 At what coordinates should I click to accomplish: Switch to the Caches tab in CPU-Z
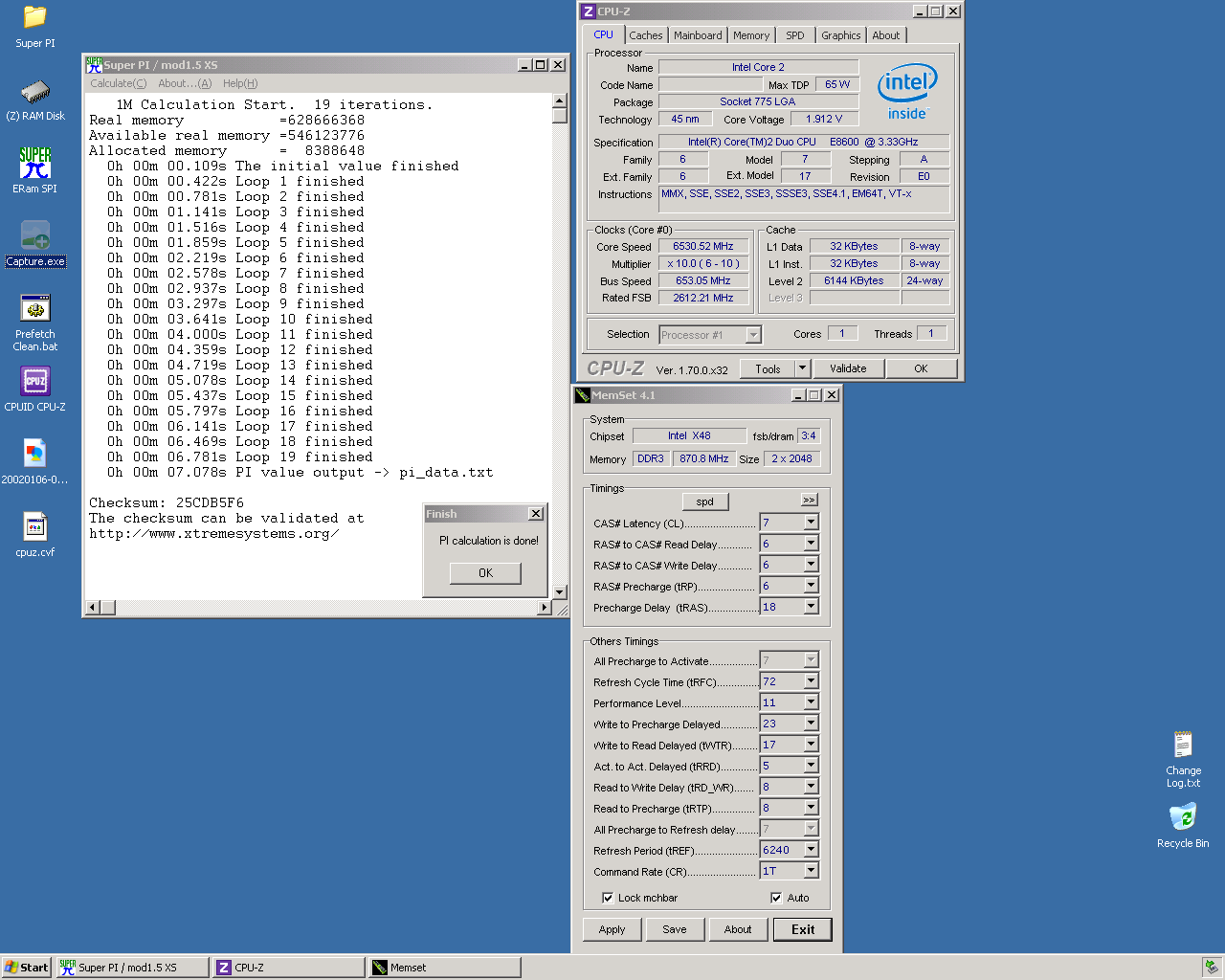tap(645, 35)
